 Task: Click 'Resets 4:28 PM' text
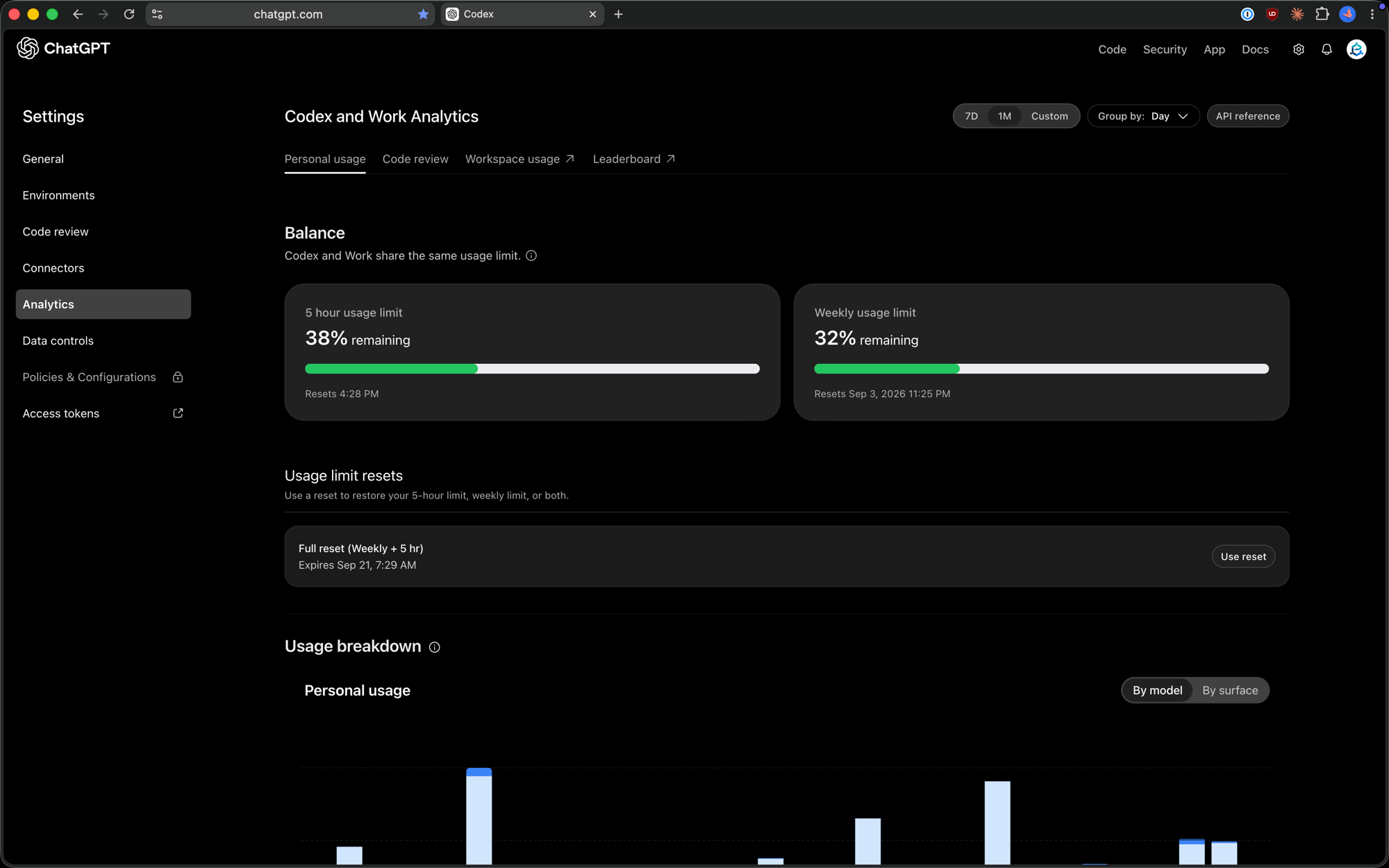[342, 394]
